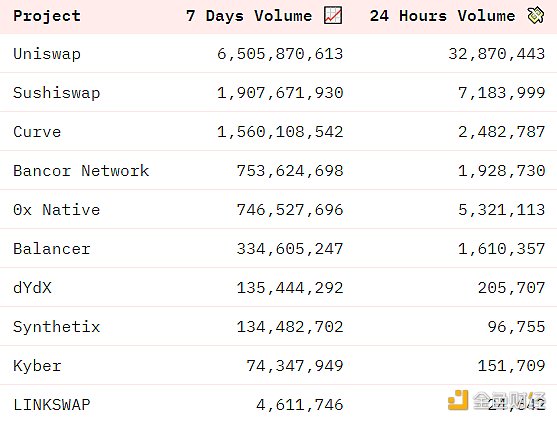Image resolution: width=557 pixels, height=421 pixels.
Task: Click the chart icon beside 7 Days Volume
Action: click(x=333, y=16)
